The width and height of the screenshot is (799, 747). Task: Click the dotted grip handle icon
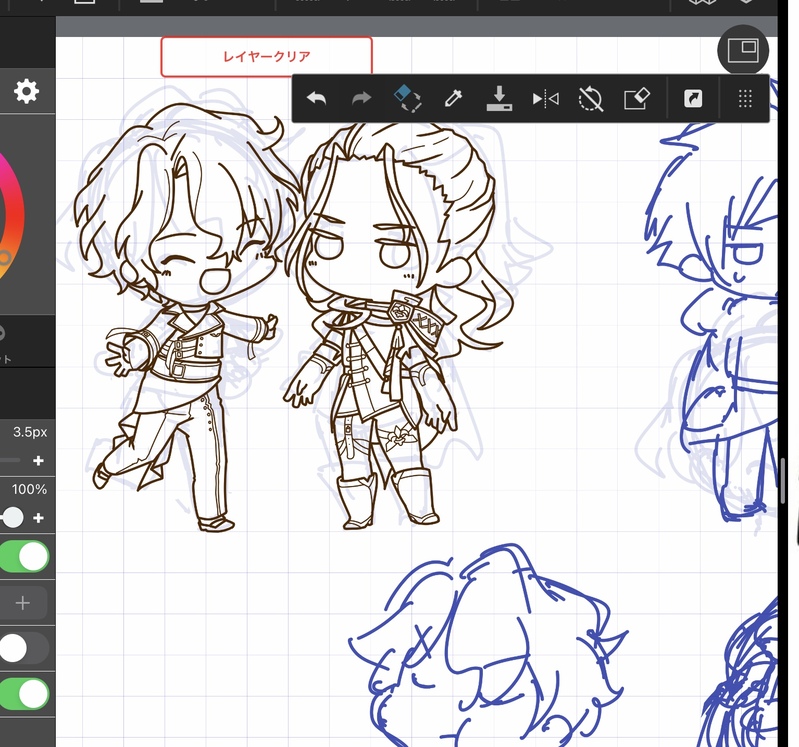745,98
